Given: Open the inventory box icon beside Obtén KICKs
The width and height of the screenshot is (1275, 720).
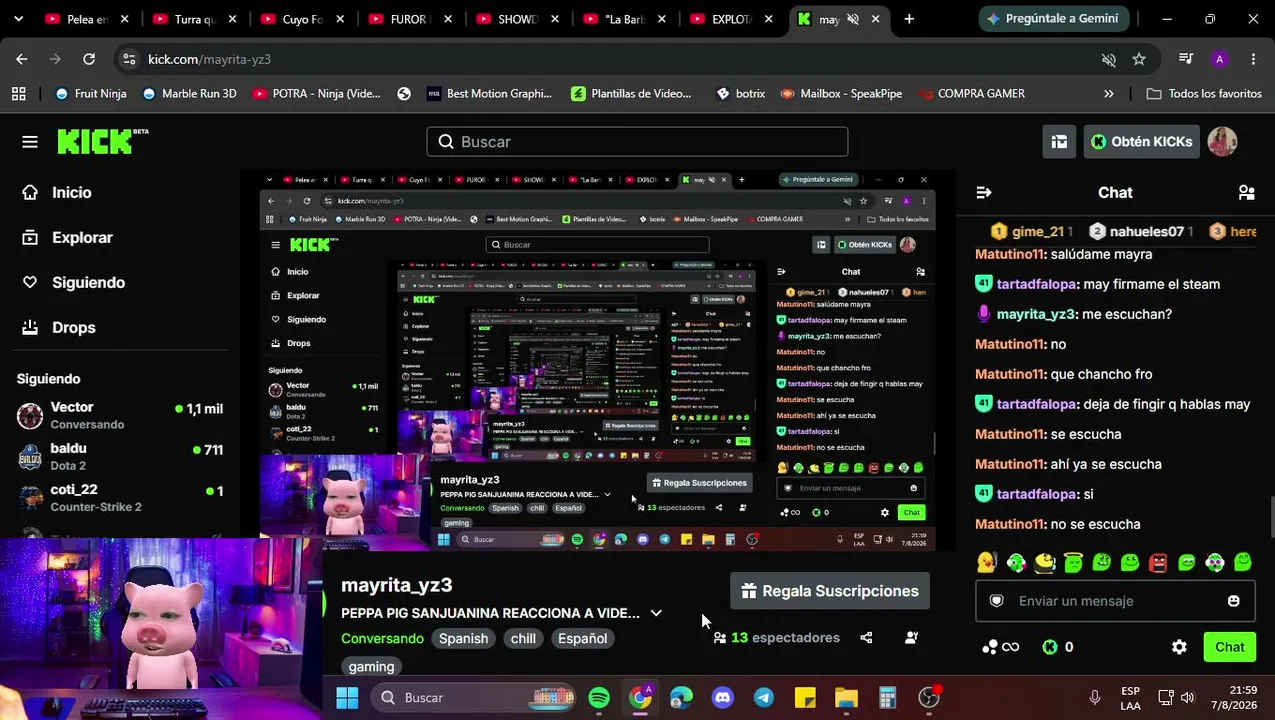Looking at the screenshot, I should point(1059,142).
